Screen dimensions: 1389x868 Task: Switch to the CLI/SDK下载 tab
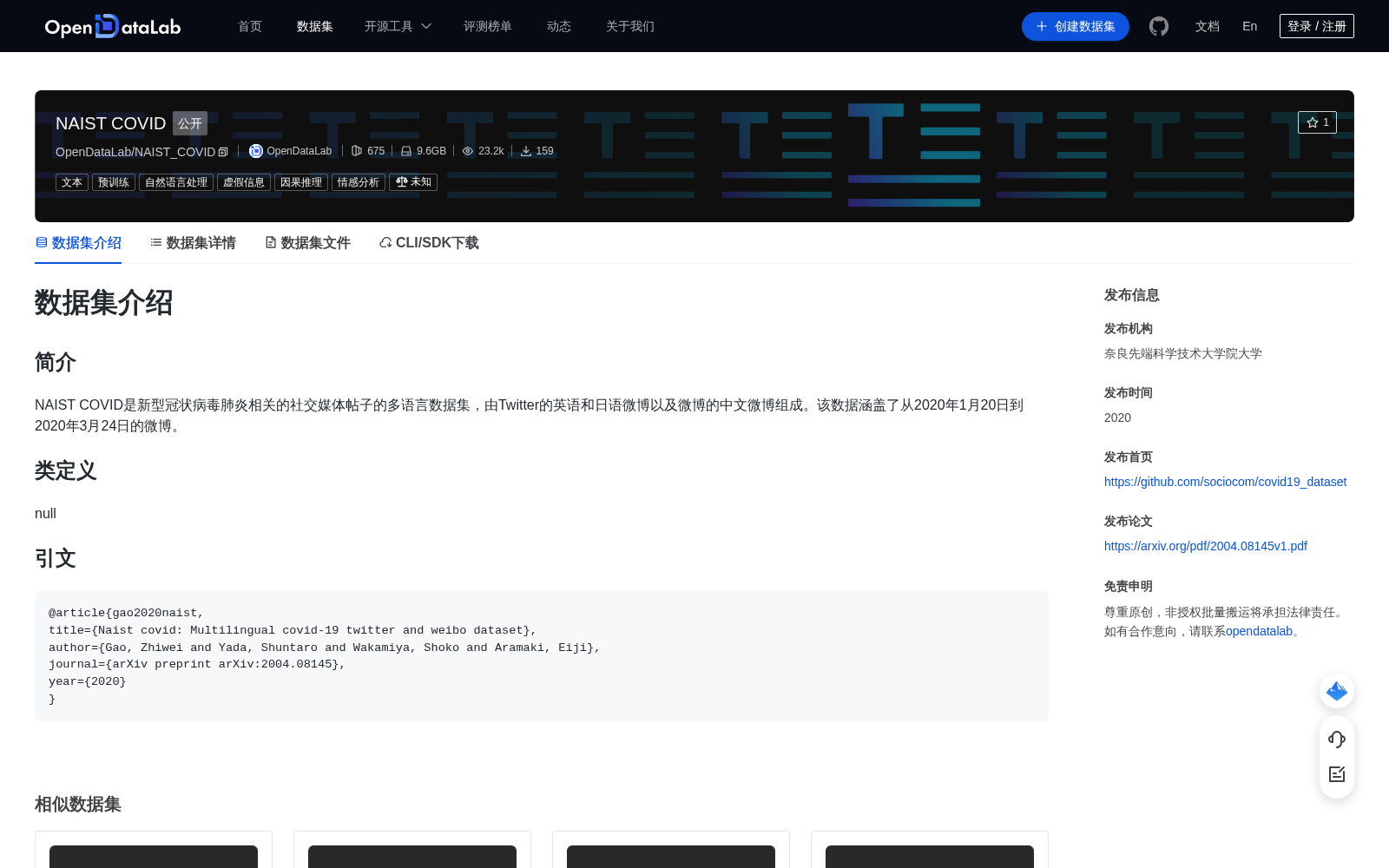(429, 243)
